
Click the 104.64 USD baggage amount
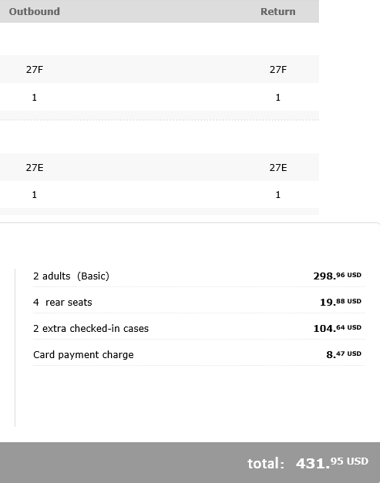[x=337, y=328]
